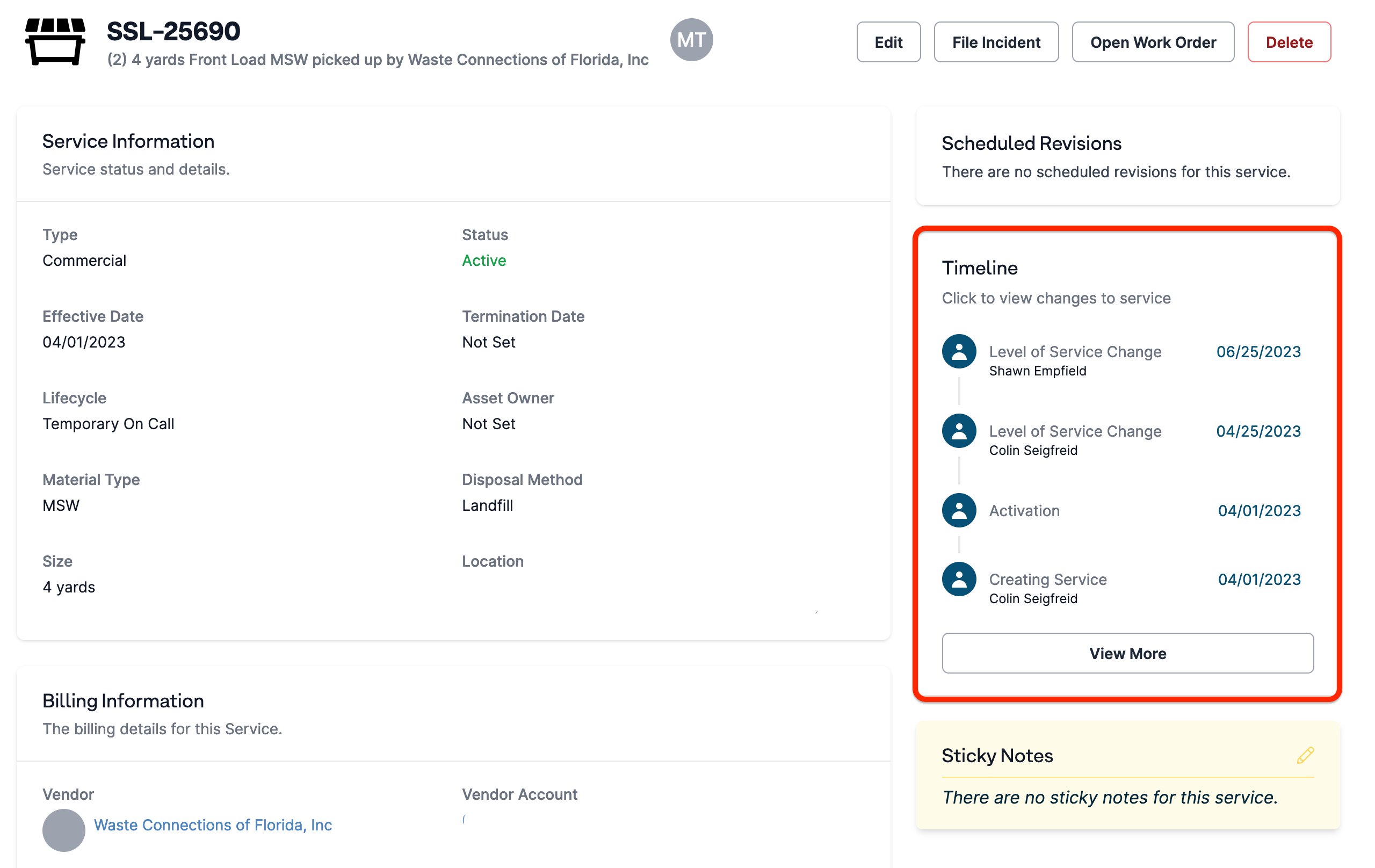This screenshot has height=868, width=1375.
Task: Click the vendor gray avatar circle
Action: 63,829
